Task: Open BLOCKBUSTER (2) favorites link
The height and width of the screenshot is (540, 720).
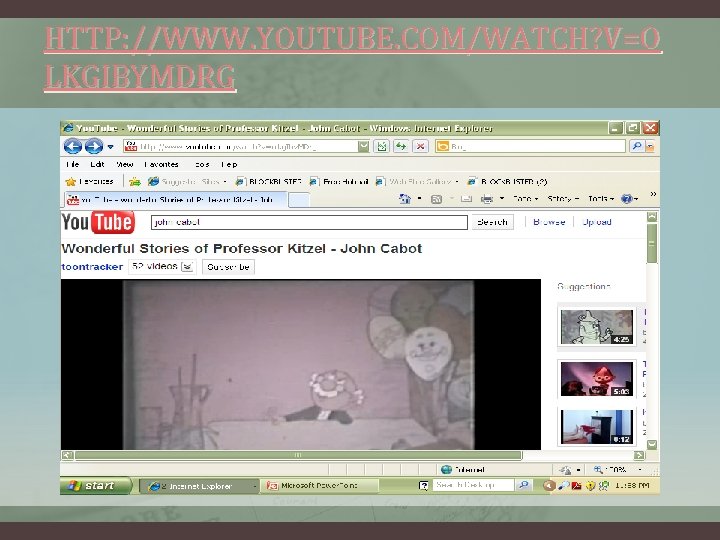Action: [x=507, y=182]
